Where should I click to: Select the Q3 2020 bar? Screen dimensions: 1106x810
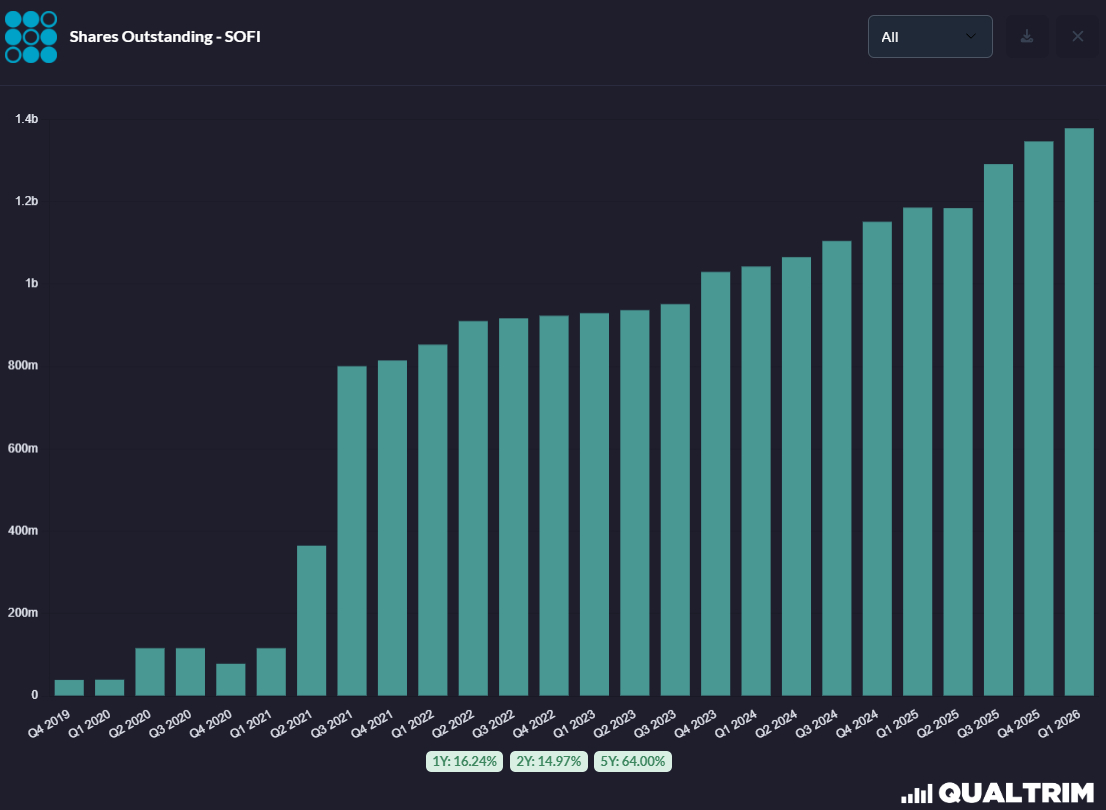[190, 672]
